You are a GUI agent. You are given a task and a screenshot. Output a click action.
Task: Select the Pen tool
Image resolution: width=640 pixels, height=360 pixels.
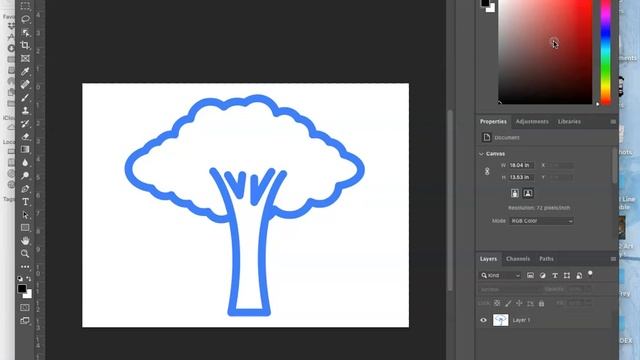click(25, 189)
